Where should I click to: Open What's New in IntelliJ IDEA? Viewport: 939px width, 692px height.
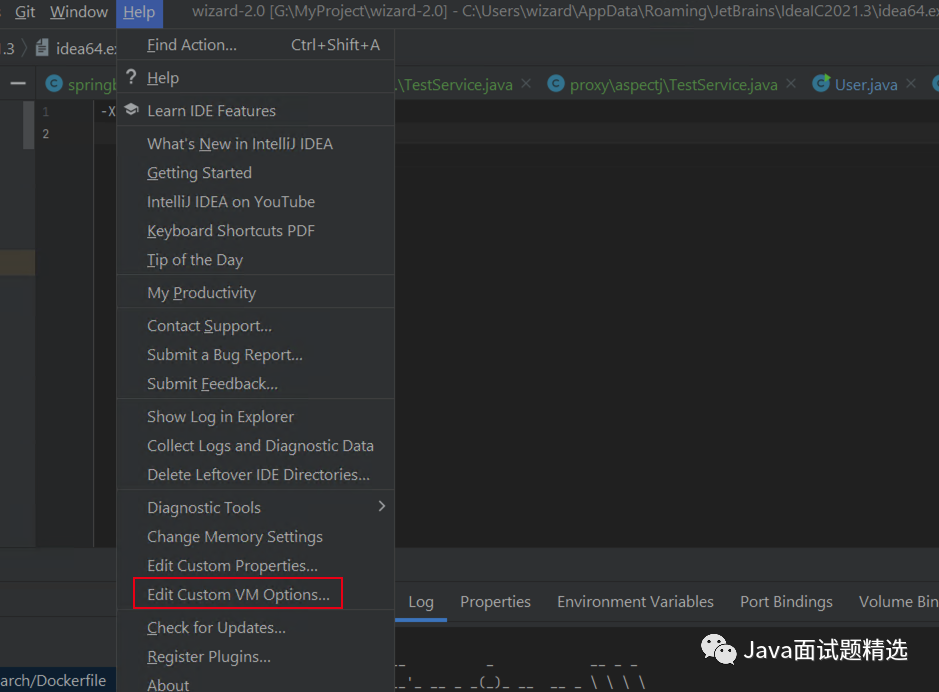coord(256,144)
